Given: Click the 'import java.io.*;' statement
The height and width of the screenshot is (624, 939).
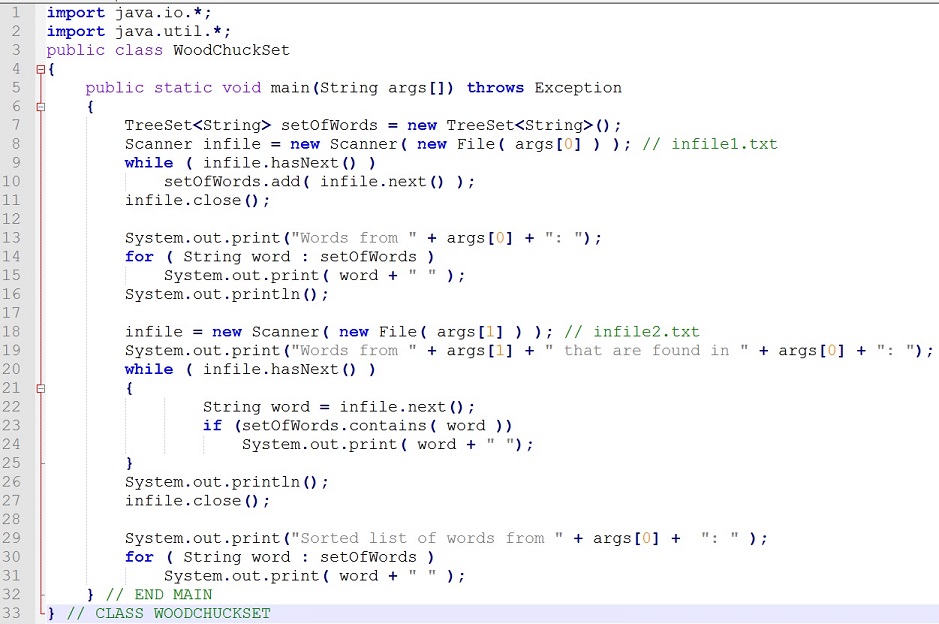Looking at the screenshot, I should (x=129, y=13).
